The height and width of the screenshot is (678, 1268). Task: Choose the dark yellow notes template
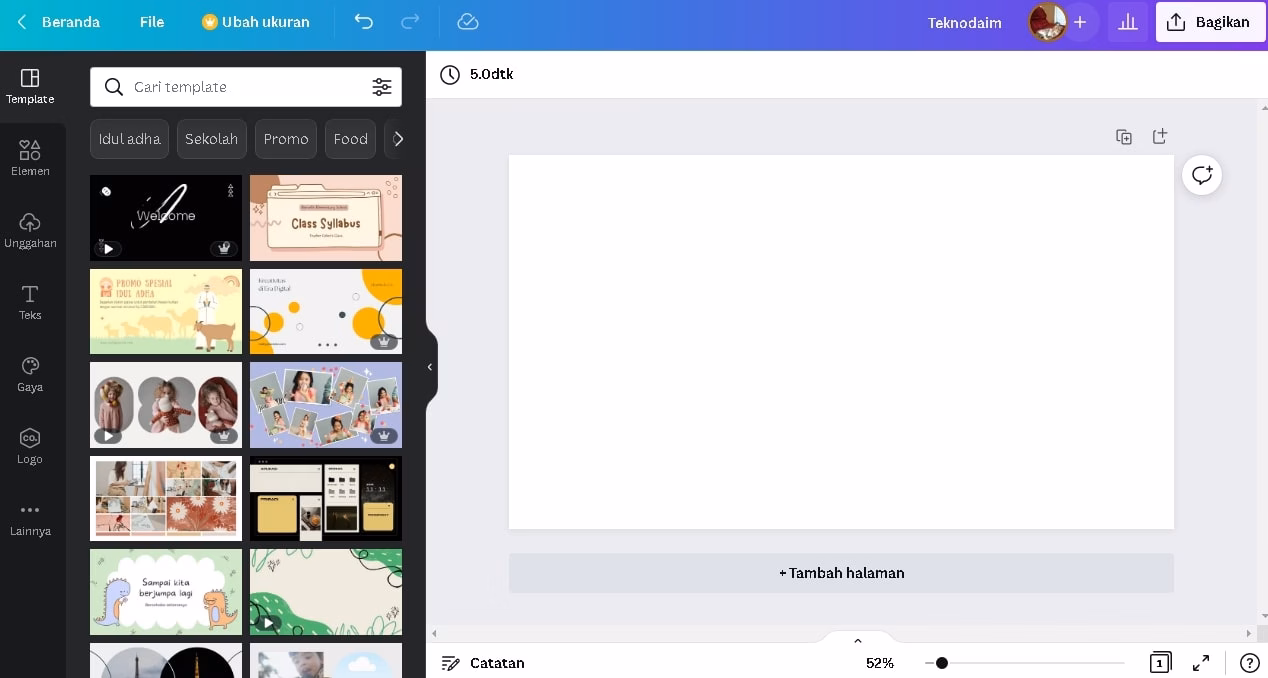coord(326,498)
